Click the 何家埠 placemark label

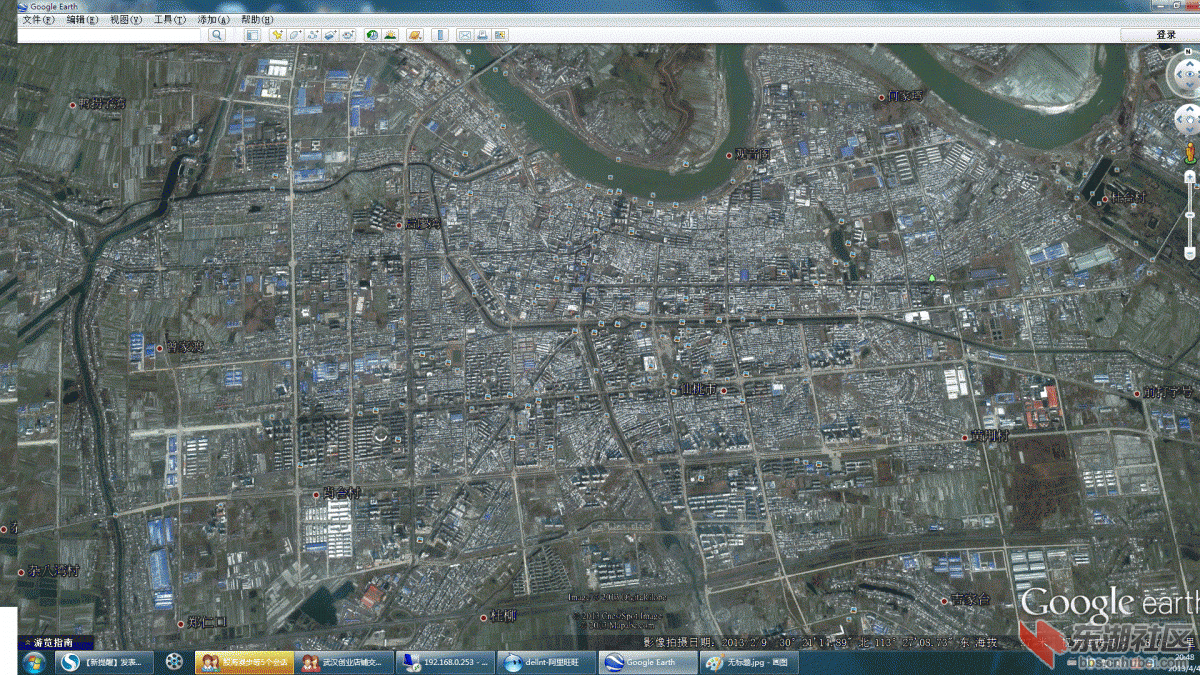pyautogui.click(x=907, y=96)
